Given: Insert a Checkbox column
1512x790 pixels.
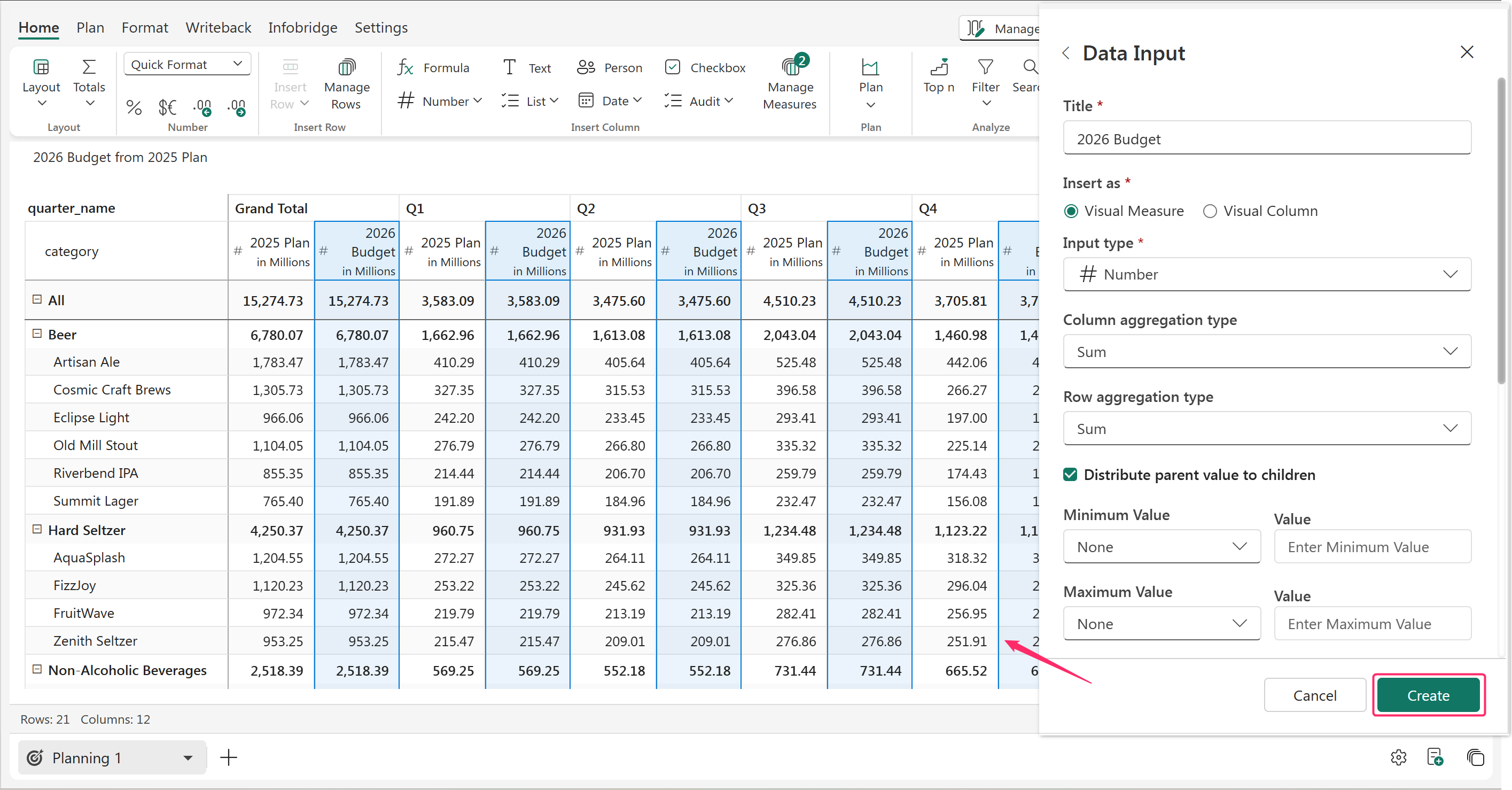Looking at the screenshot, I should [x=705, y=67].
